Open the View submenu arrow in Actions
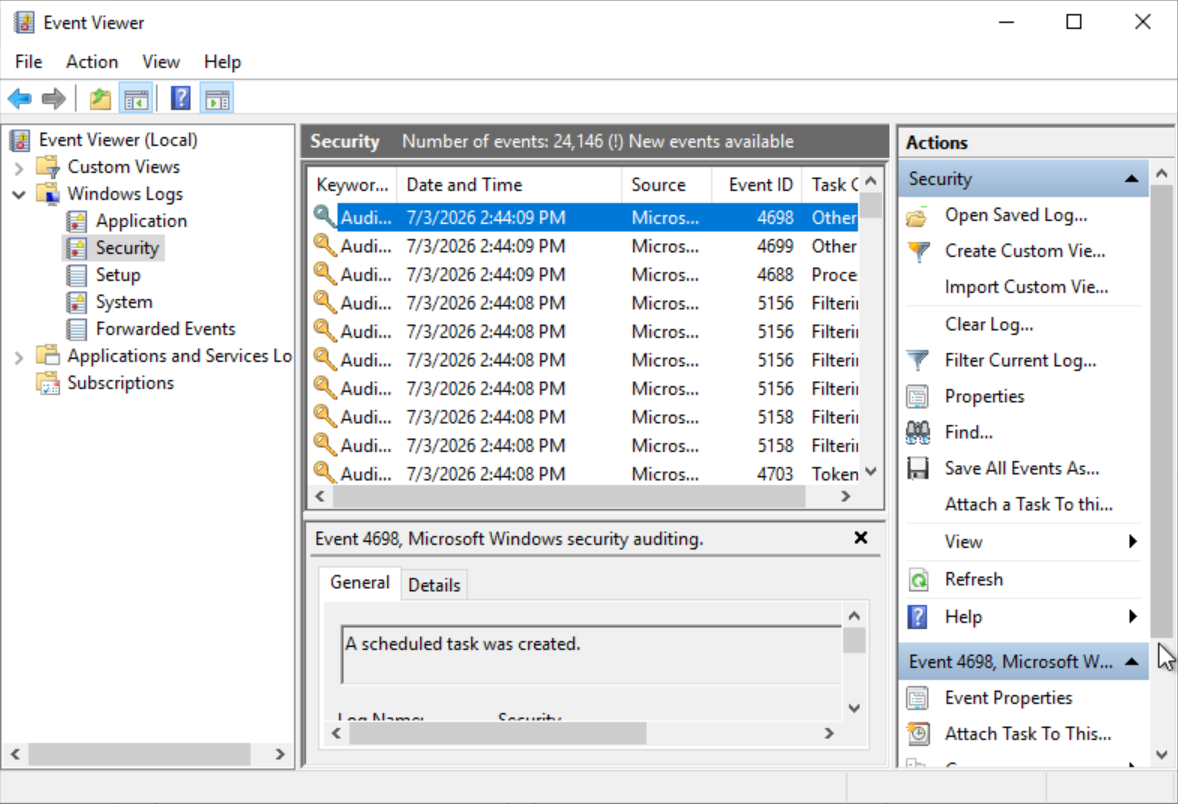 click(1133, 542)
